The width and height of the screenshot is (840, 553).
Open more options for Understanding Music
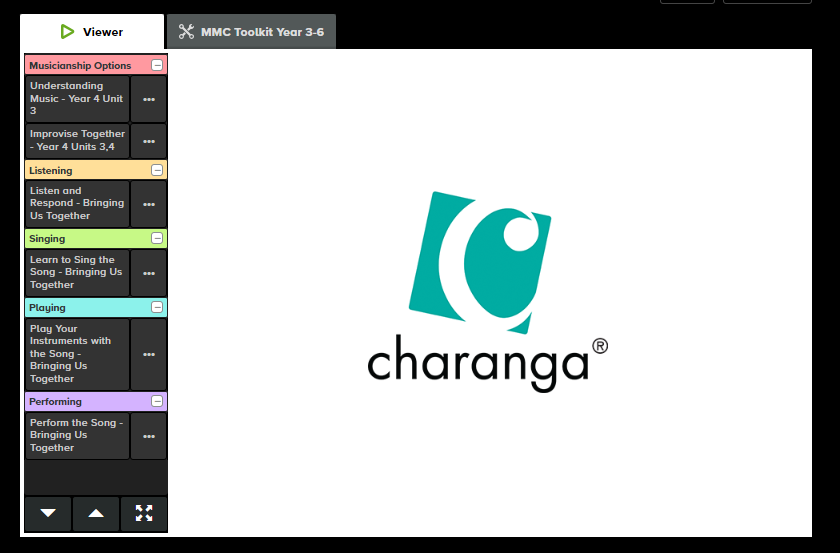pyautogui.click(x=149, y=99)
